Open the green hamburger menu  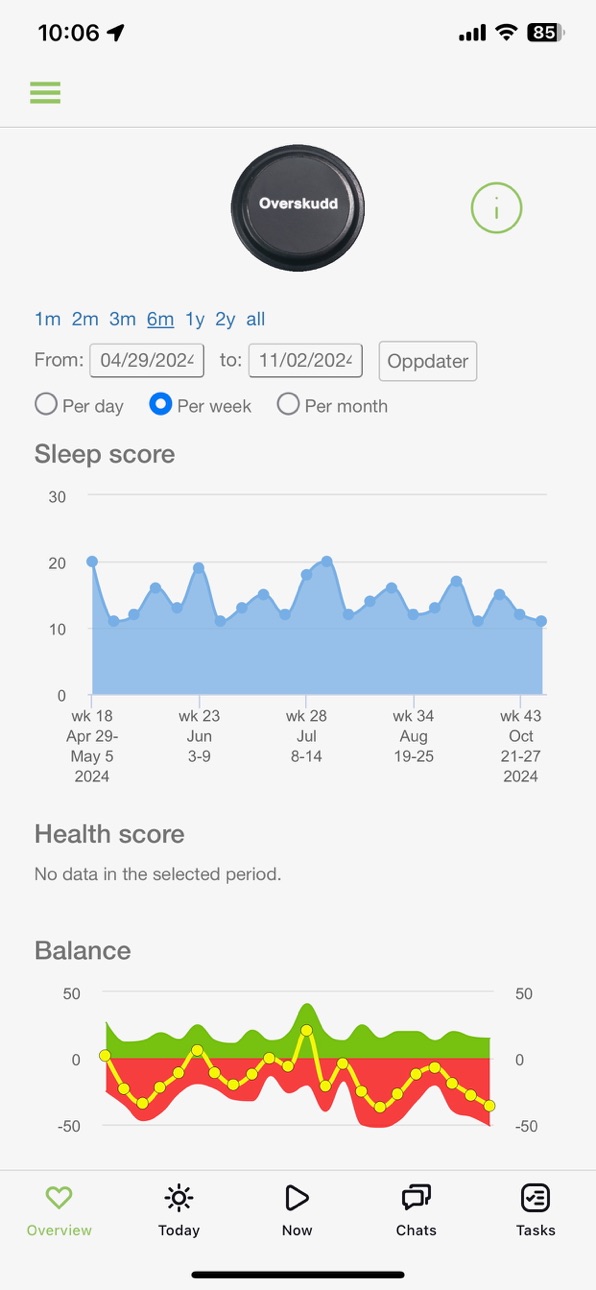pyautogui.click(x=45, y=93)
